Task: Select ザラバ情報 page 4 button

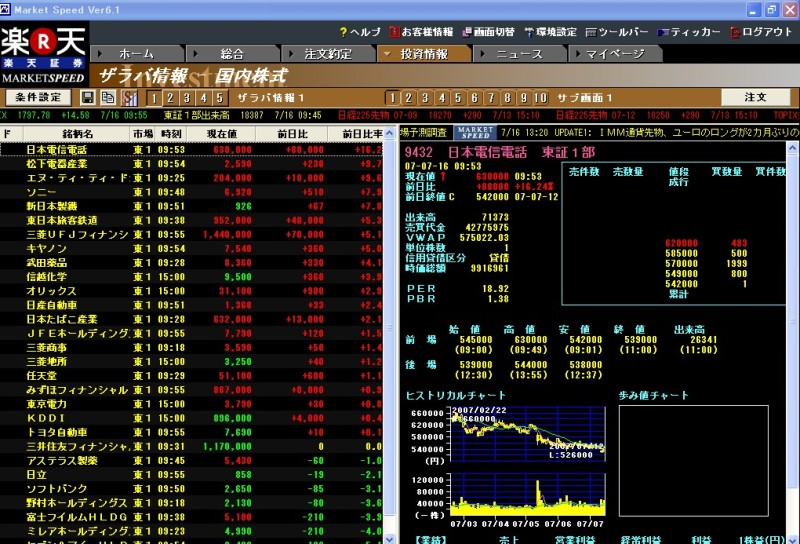Action: point(203,97)
